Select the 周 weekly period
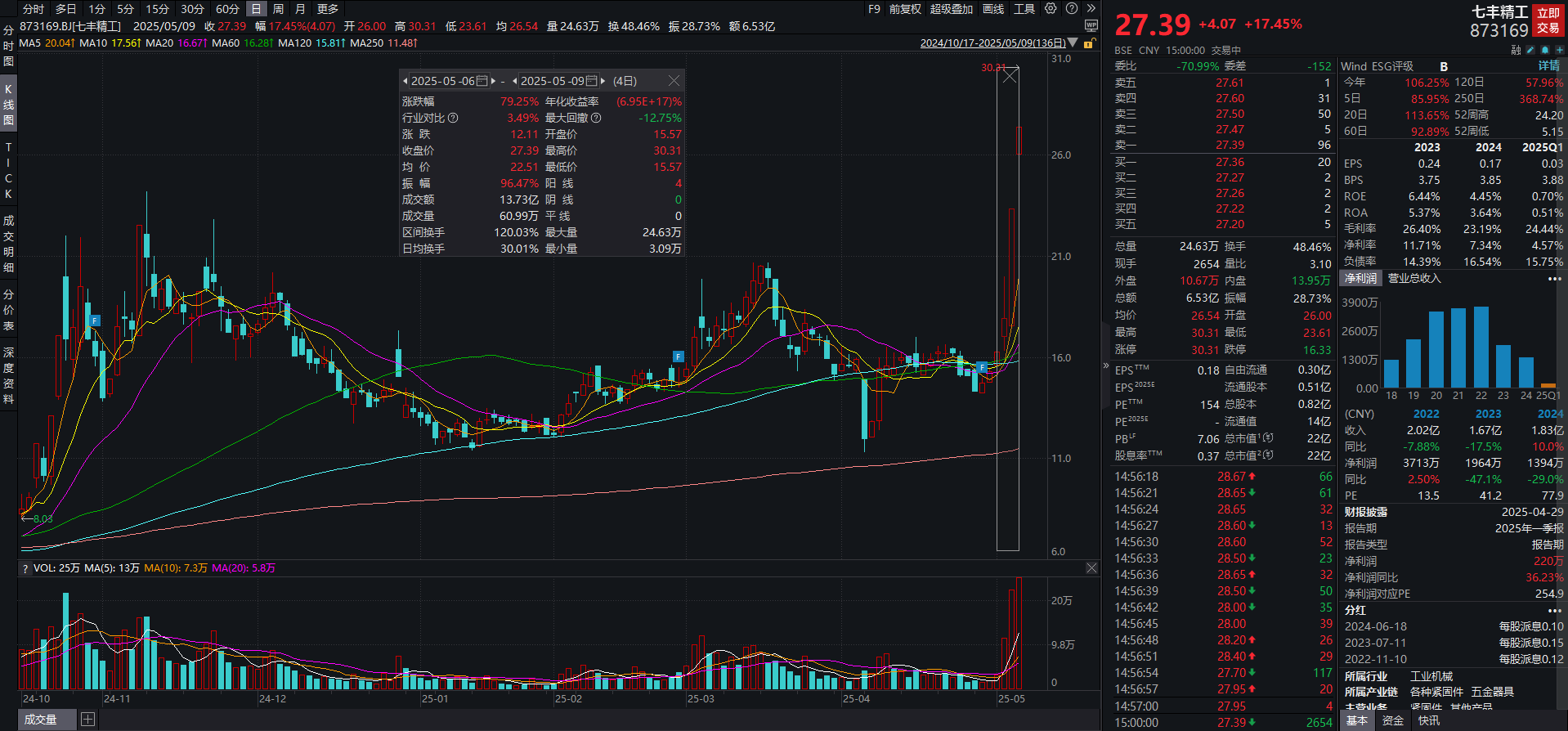 tap(278, 9)
